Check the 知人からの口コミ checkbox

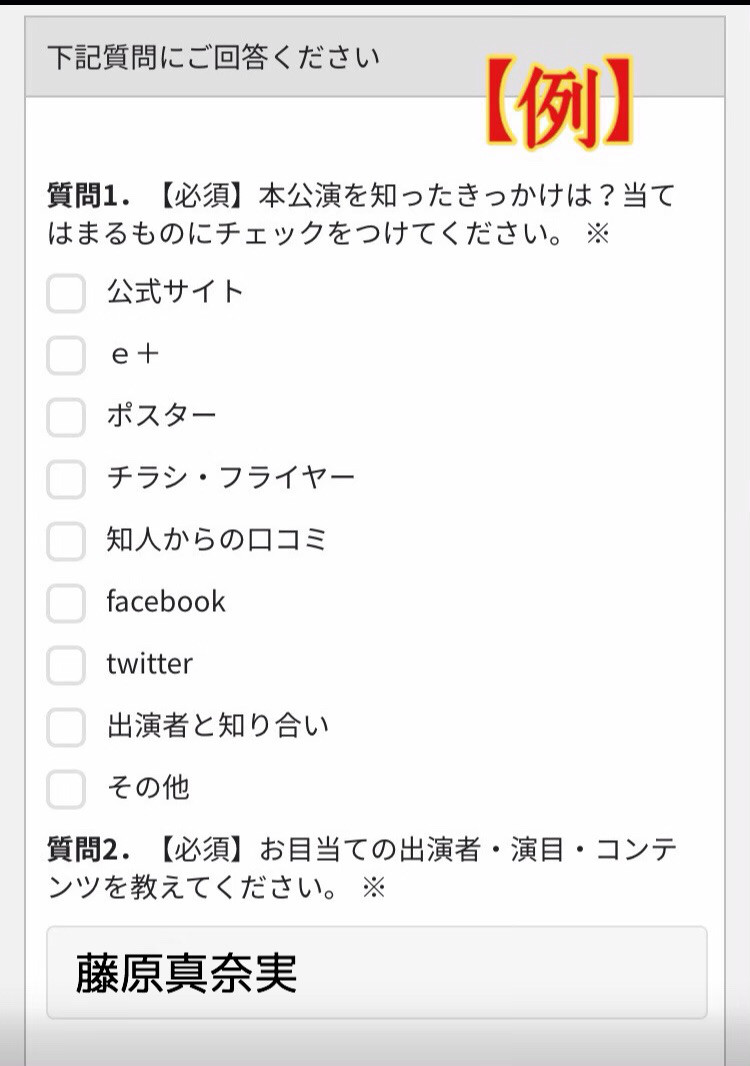coord(66,541)
